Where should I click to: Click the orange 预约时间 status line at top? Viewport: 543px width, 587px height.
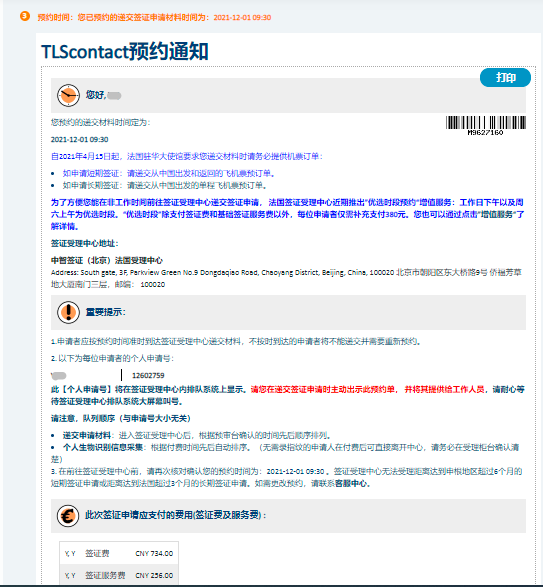[154, 17]
